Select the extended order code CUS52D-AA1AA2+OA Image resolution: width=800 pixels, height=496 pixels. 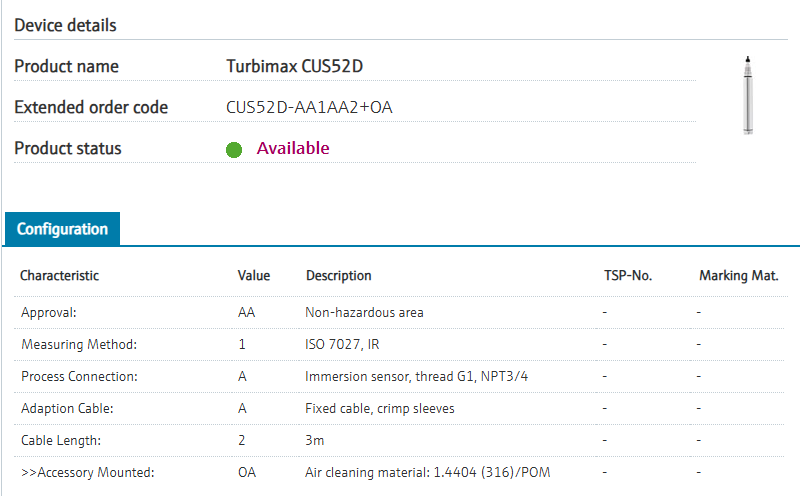pyautogui.click(x=309, y=107)
